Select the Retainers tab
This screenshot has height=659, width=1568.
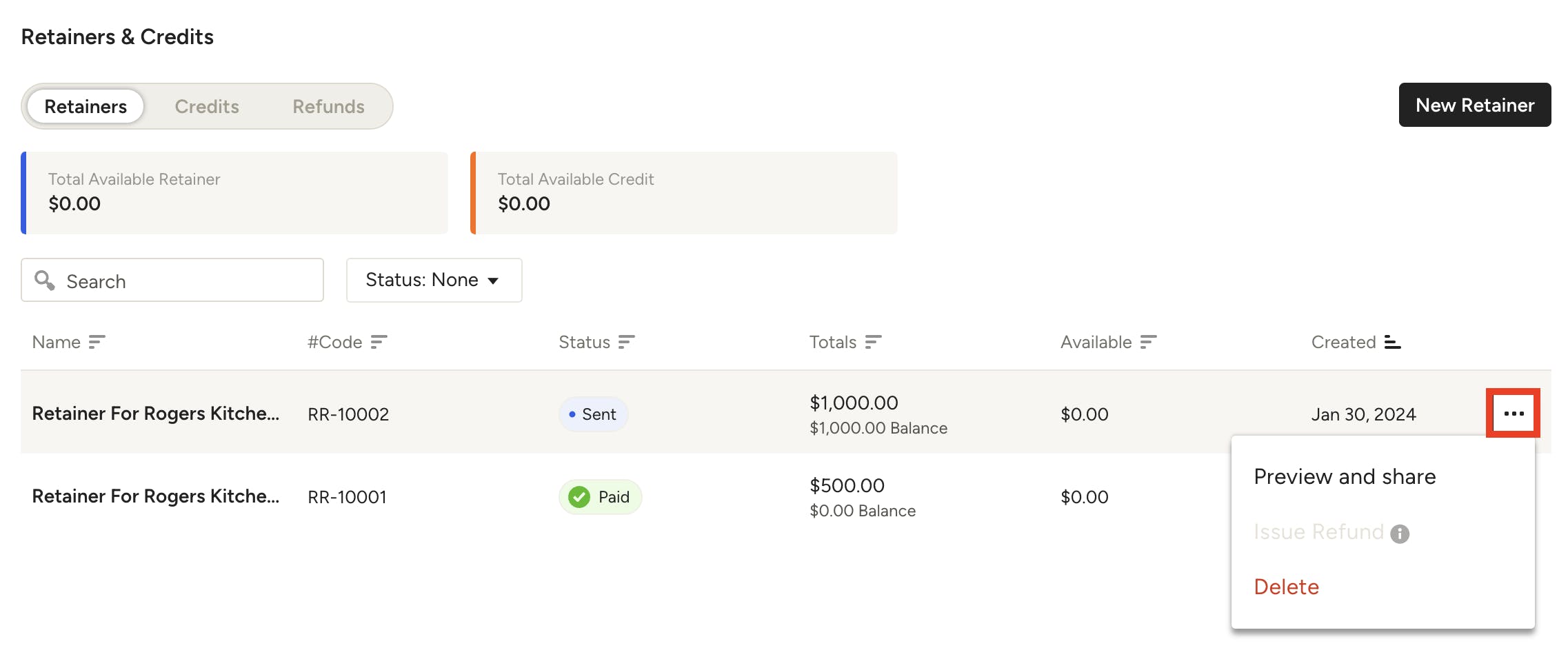[85, 106]
